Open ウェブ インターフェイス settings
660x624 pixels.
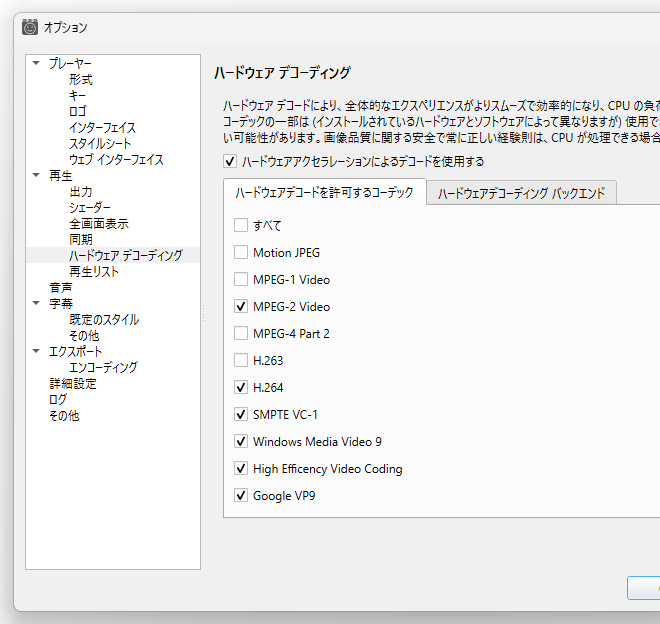pyautogui.click(x=116, y=159)
